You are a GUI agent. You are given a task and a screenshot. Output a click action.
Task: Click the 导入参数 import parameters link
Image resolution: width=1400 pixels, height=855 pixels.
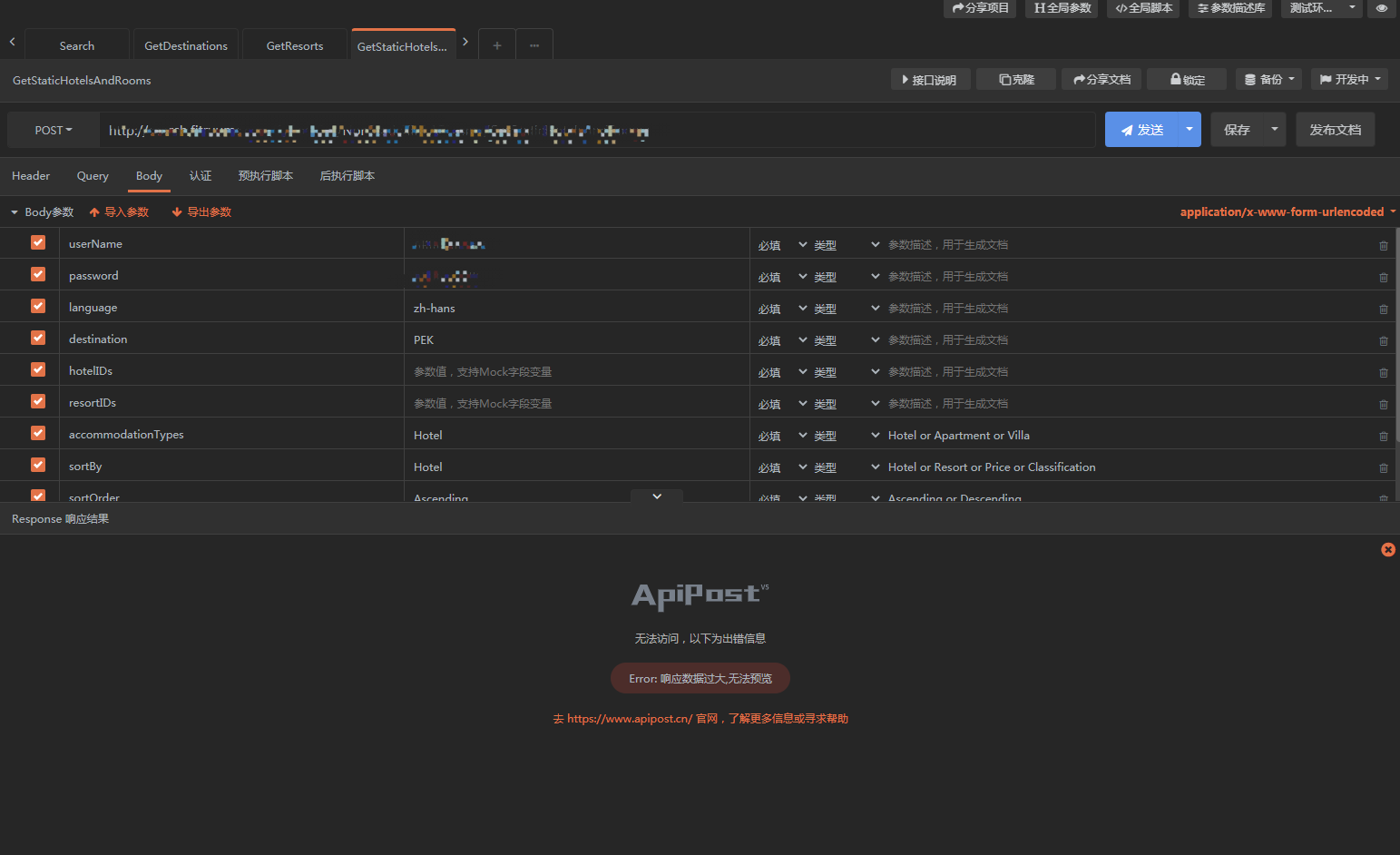(x=119, y=211)
